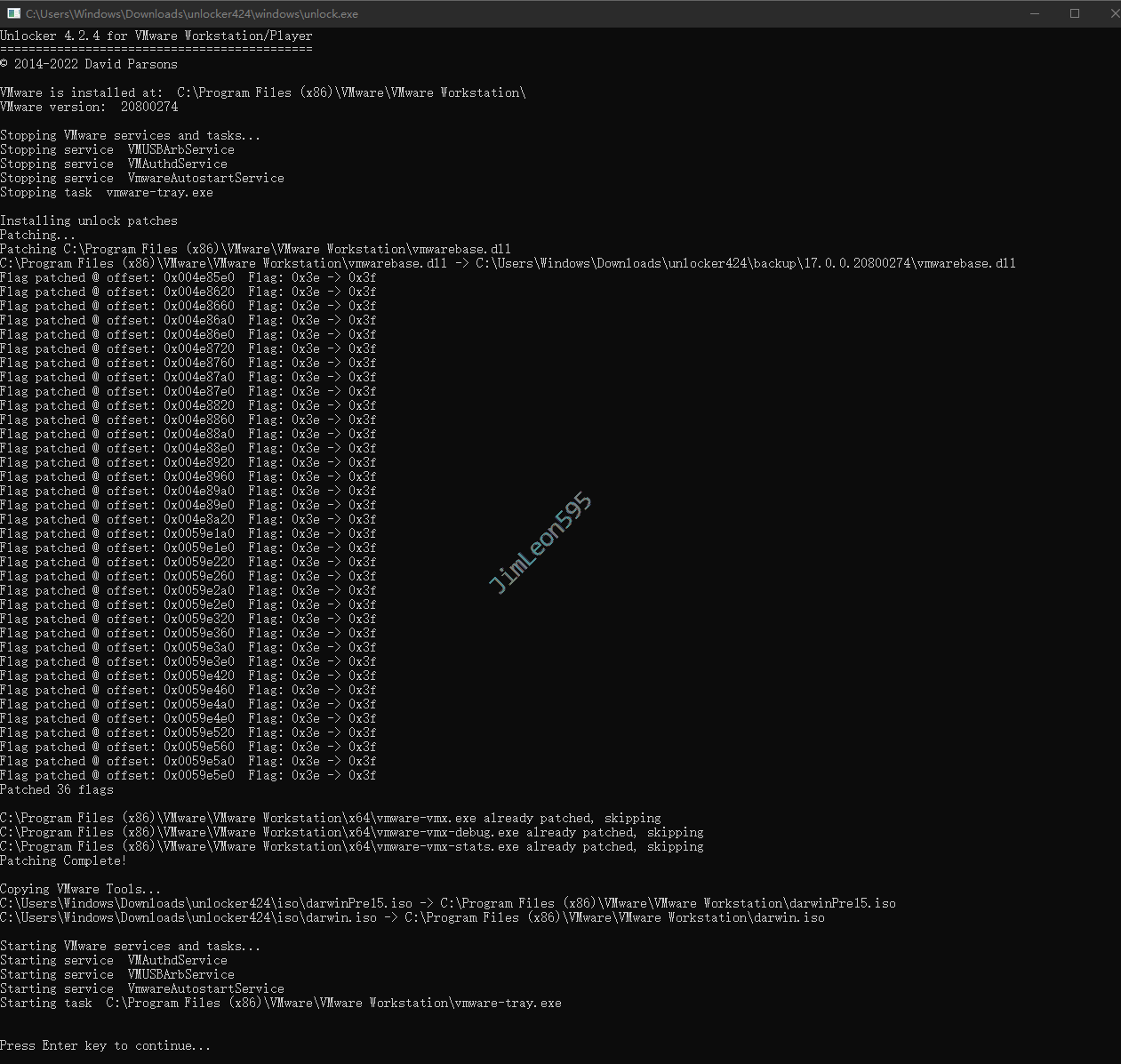Click the 'Starting service VmwareAutostartService' line
Viewport: 1121px width, 1064px height.
point(142,989)
